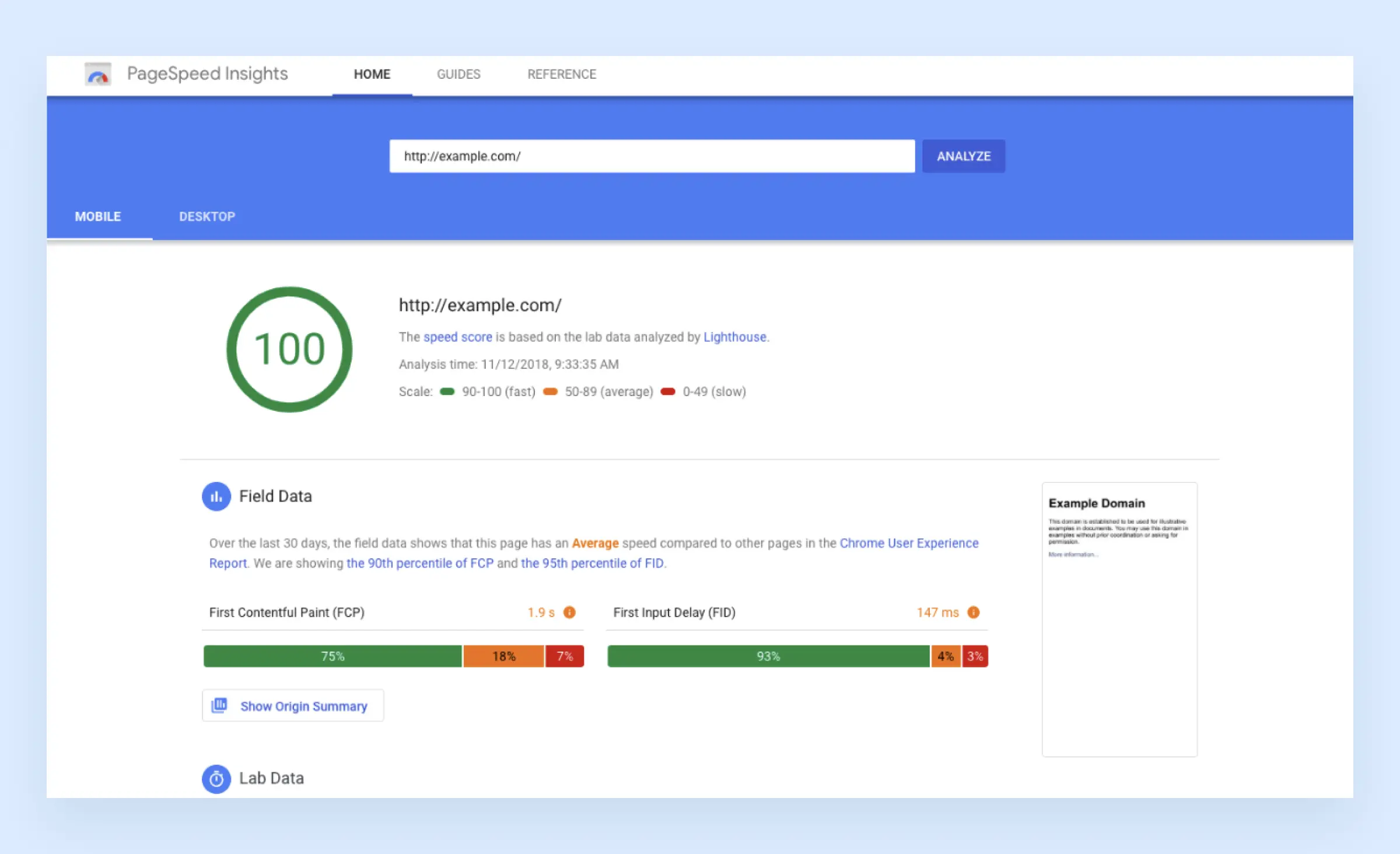This screenshot has width=1400, height=854.
Task: Open the 90th percentile of FCP link
Action: (x=420, y=563)
